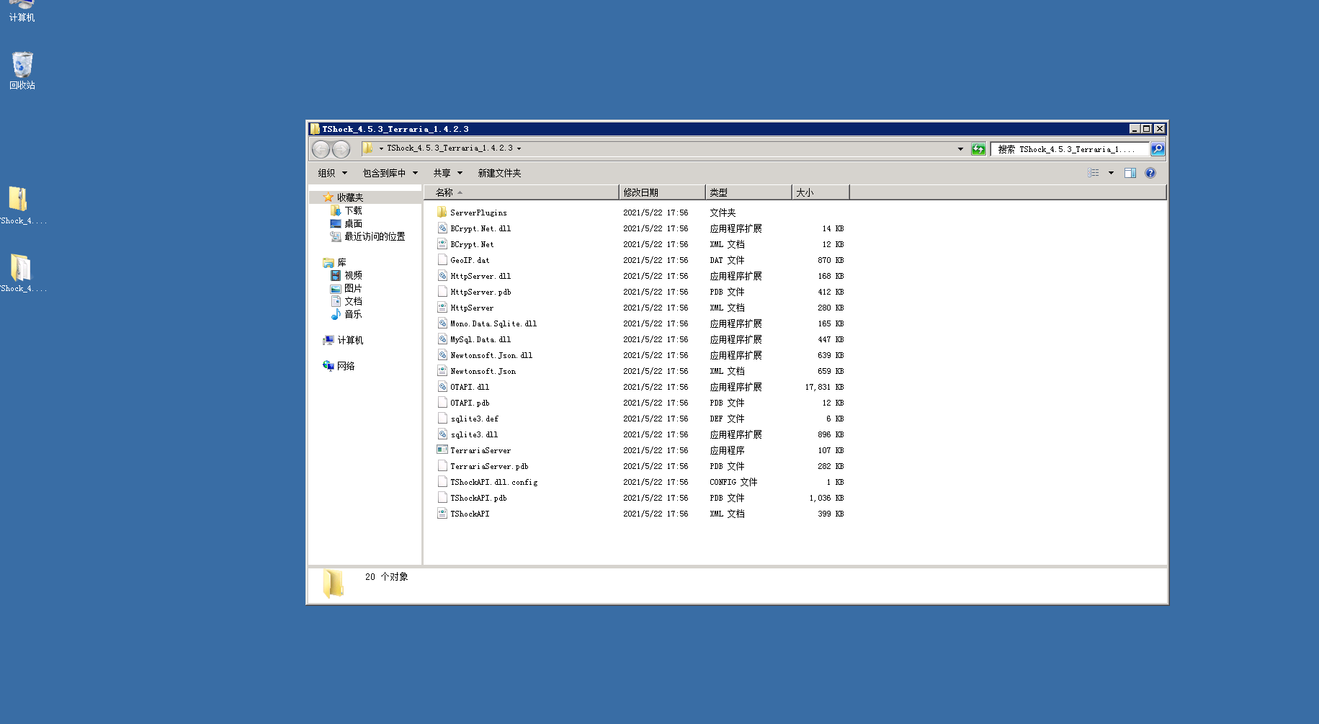Screen dimensions: 1319x724
Task: Sort by the Size column header
Action: (x=820, y=192)
